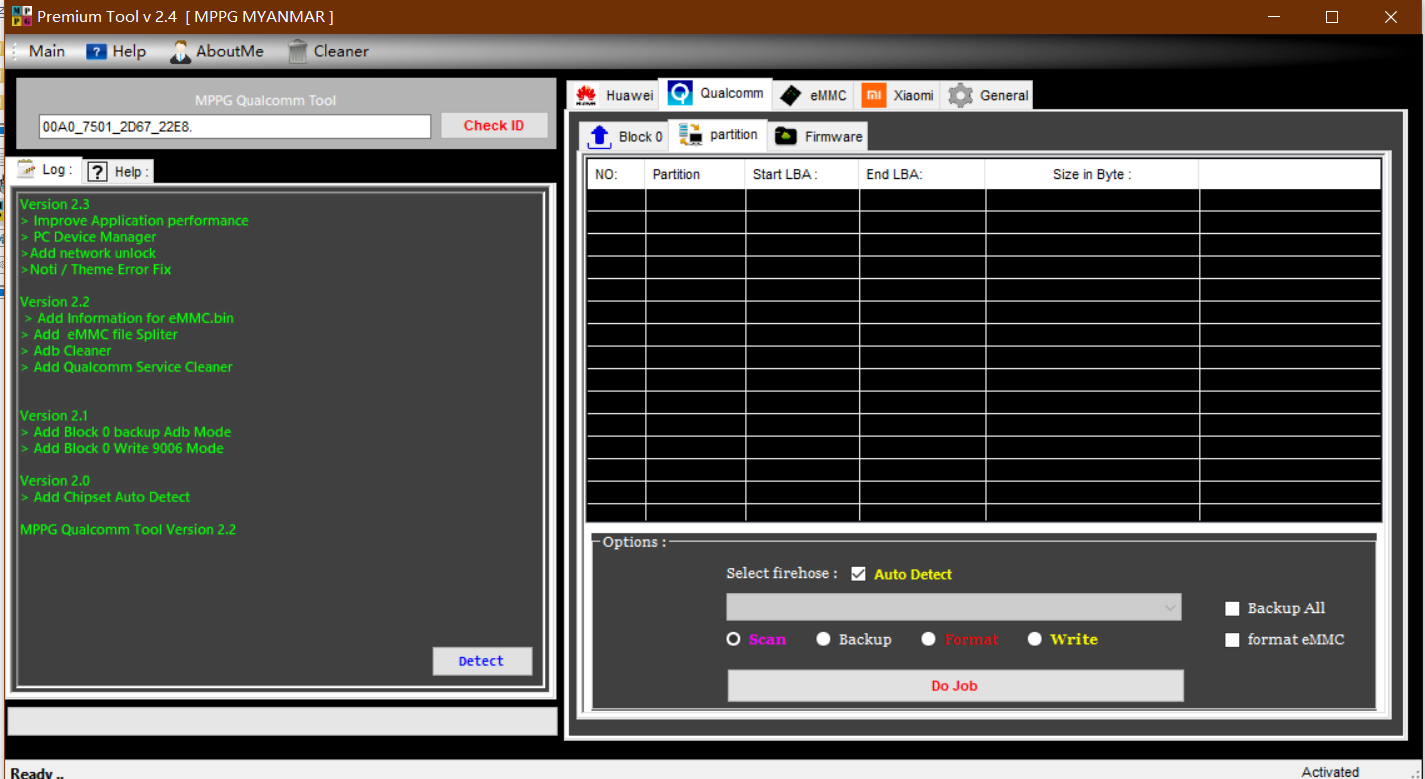The height and width of the screenshot is (779, 1425).
Task: Click the Block 0 upload arrow icon
Action: point(599,136)
